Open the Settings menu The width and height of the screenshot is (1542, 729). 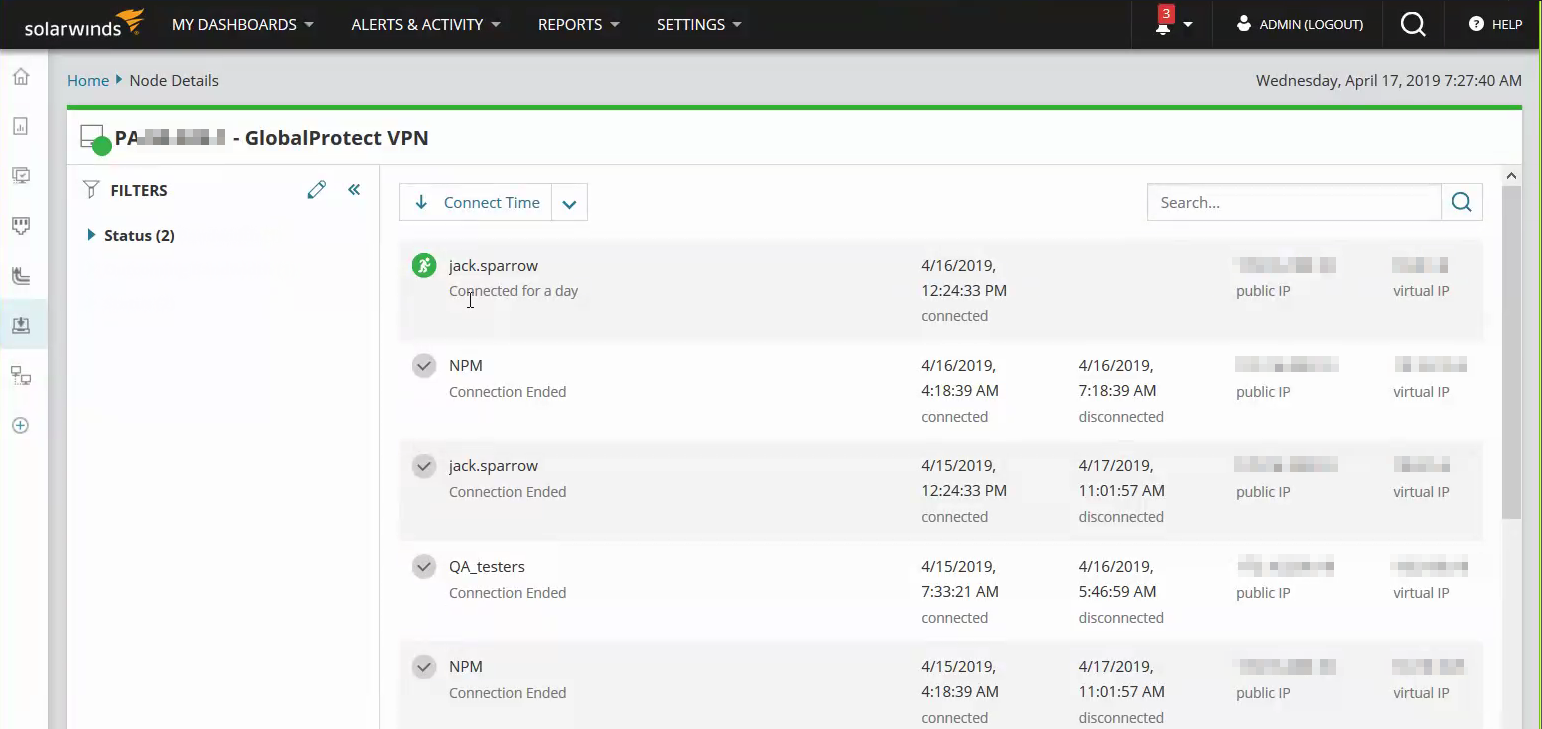click(x=699, y=25)
